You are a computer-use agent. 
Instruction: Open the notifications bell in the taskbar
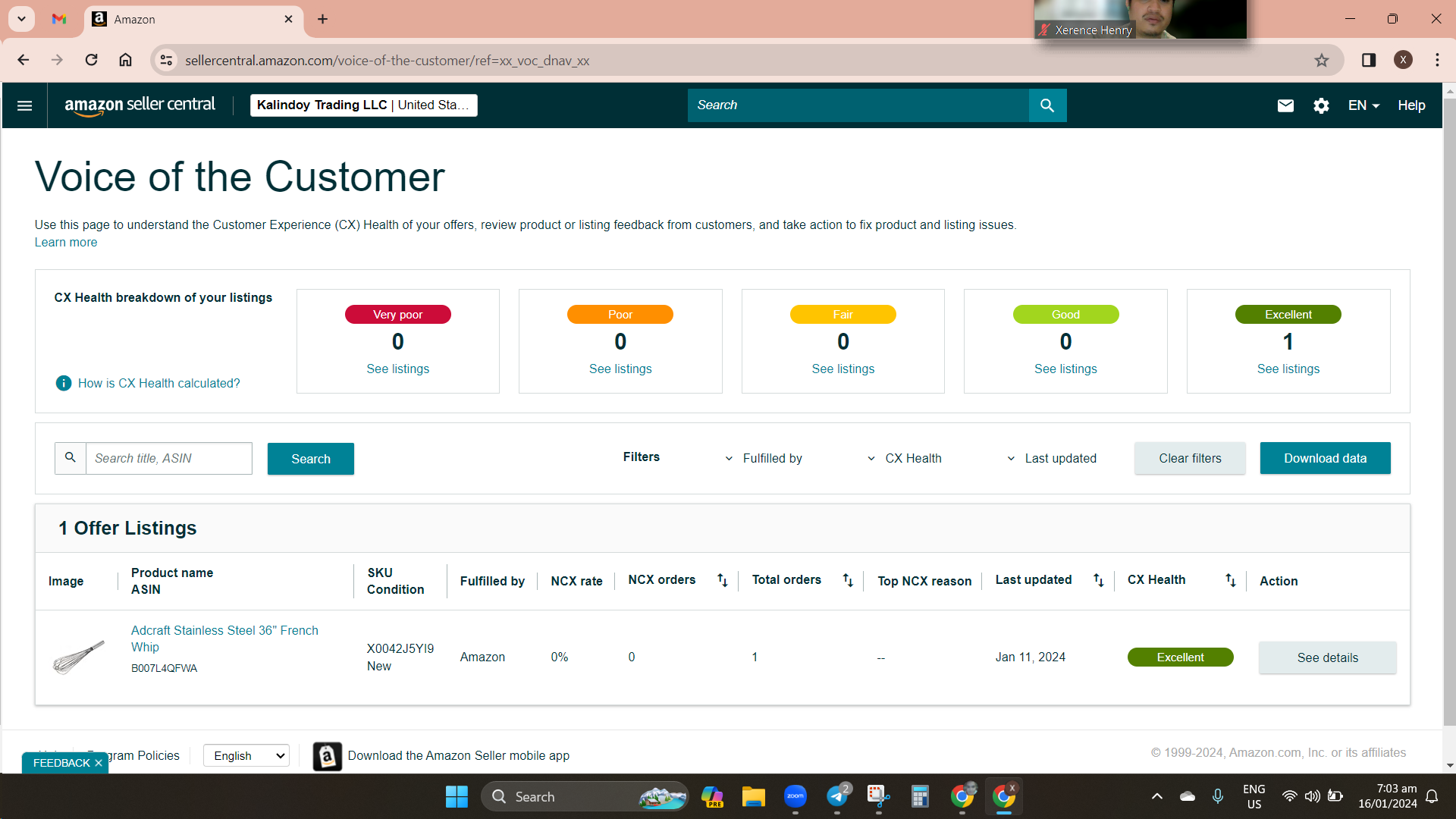(x=1432, y=796)
